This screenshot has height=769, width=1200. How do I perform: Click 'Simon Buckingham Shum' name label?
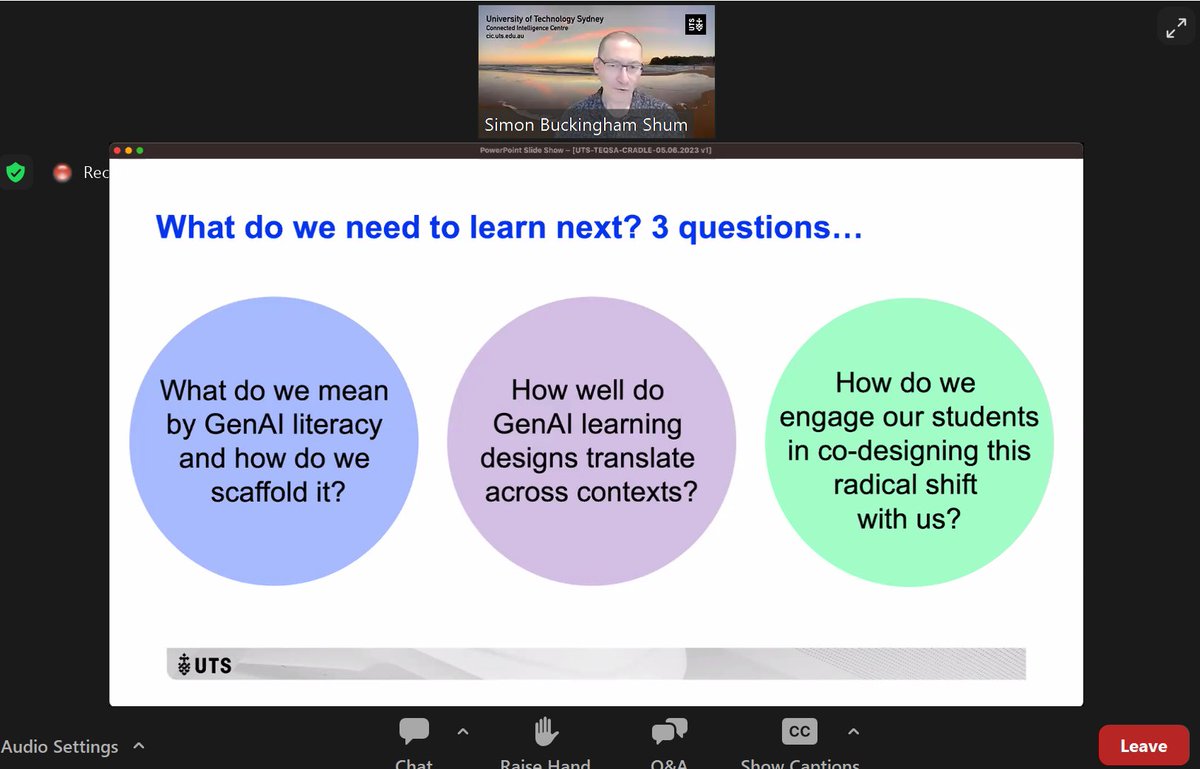click(586, 125)
